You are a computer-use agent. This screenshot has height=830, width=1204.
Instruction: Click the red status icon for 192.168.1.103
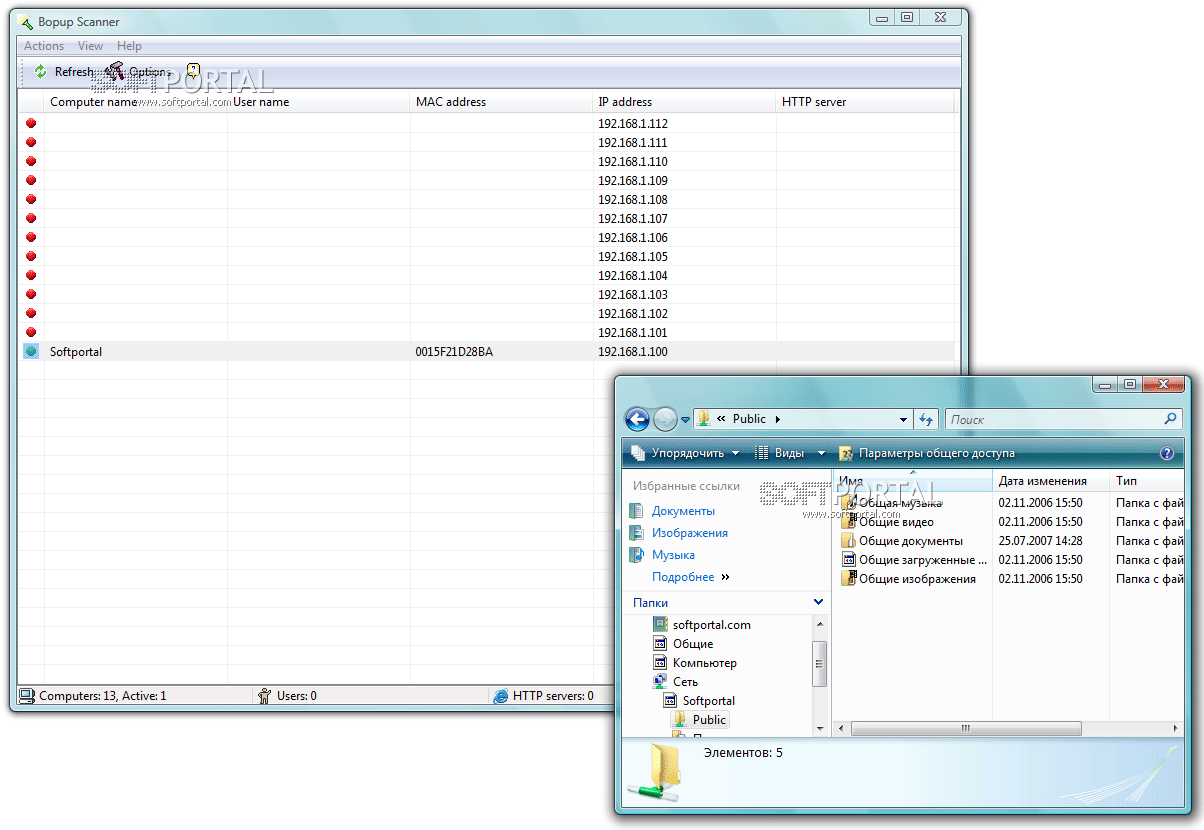coord(31,294)
